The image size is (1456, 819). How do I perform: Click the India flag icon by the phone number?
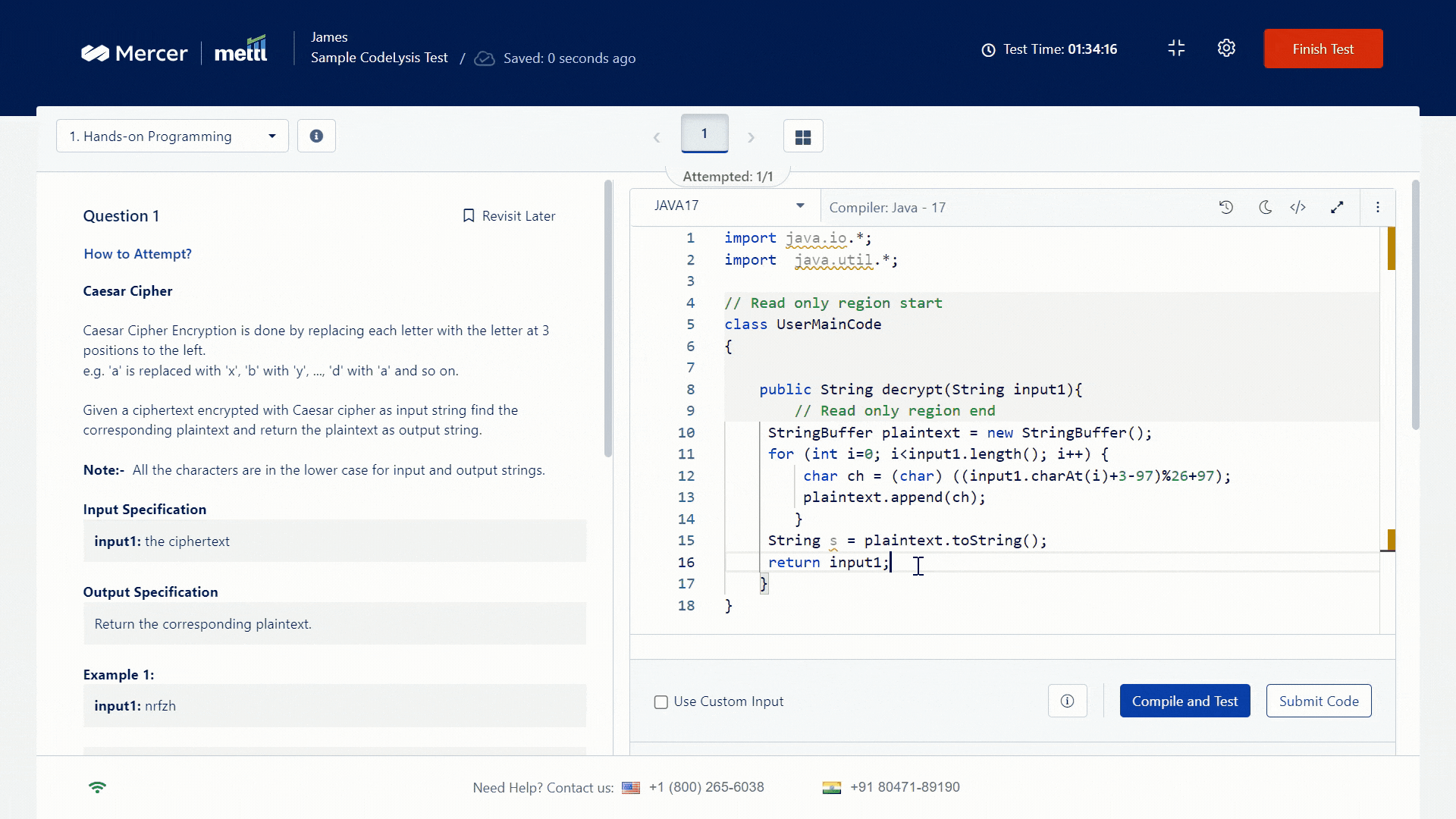coord(832,788)
